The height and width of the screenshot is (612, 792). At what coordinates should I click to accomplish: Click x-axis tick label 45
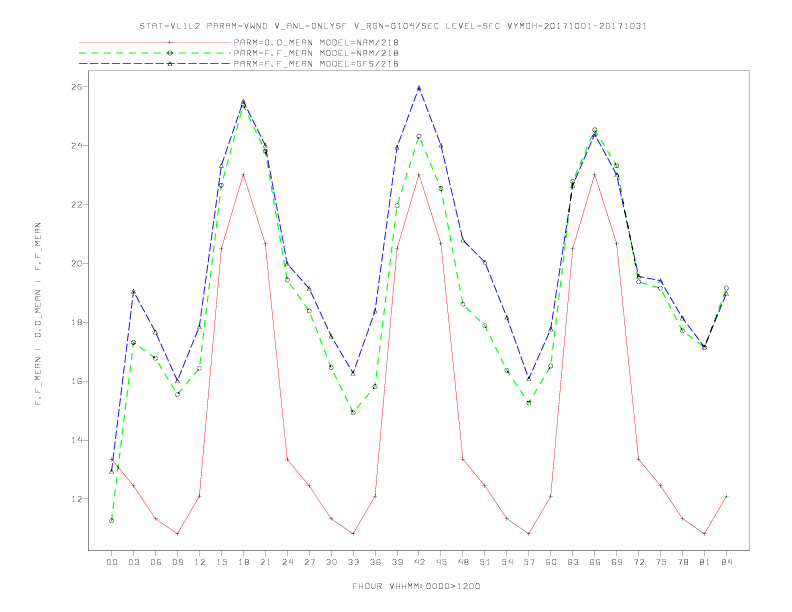[441, 562]
